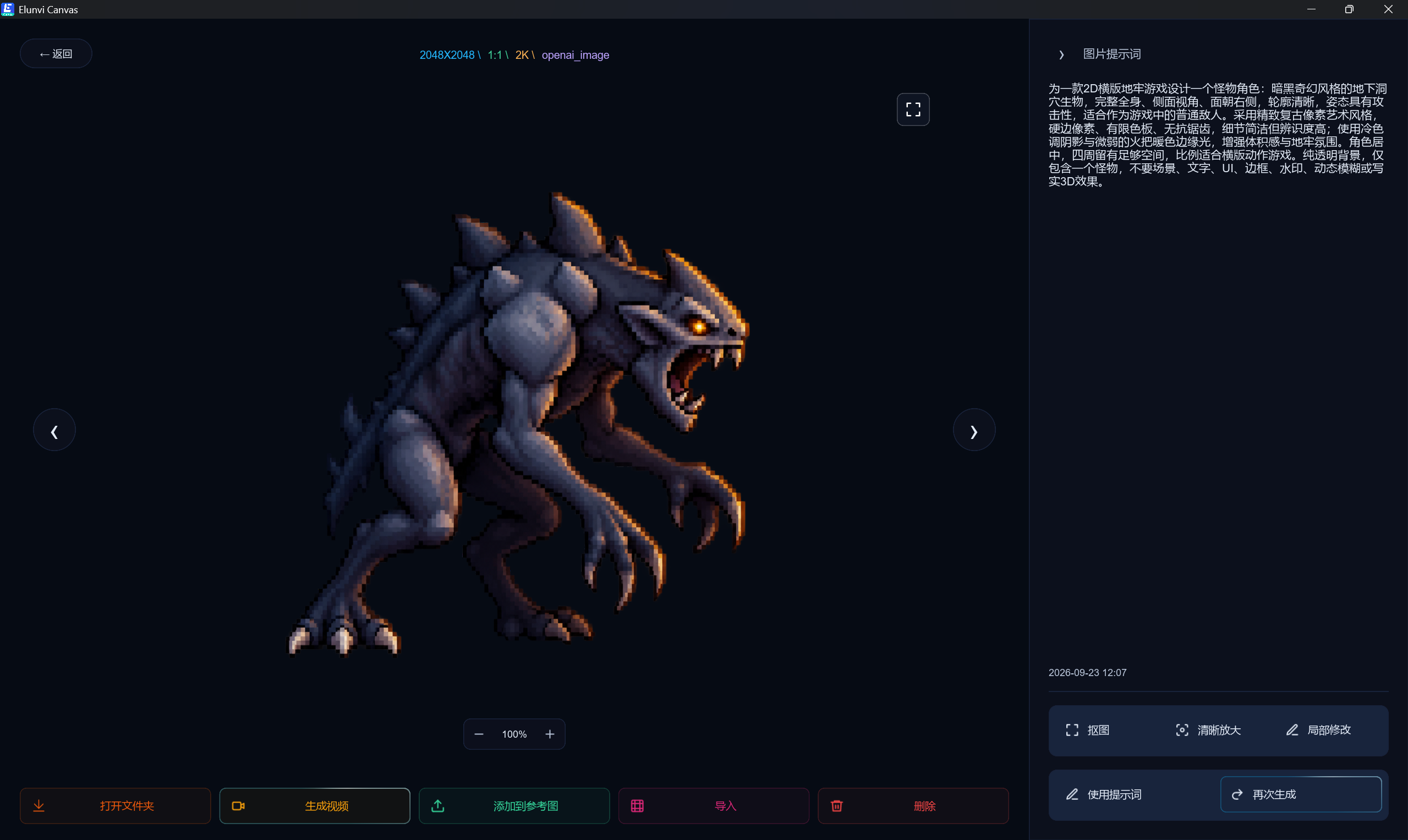Click the fullscreen expand icon above the image
The width and height of the screenshot is (1408, 840).
913,109
